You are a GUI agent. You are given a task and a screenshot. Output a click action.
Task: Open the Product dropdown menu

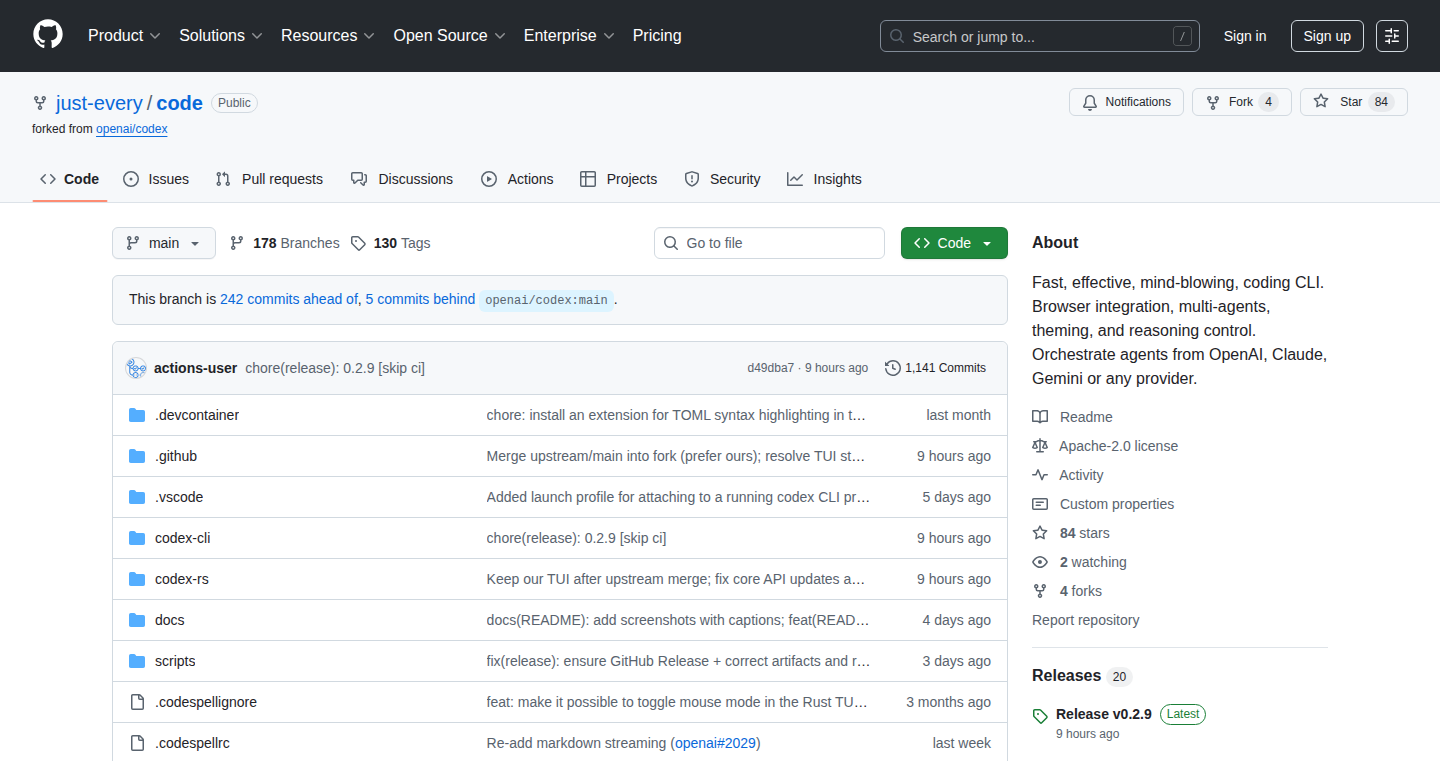click(x=124, y=36)
